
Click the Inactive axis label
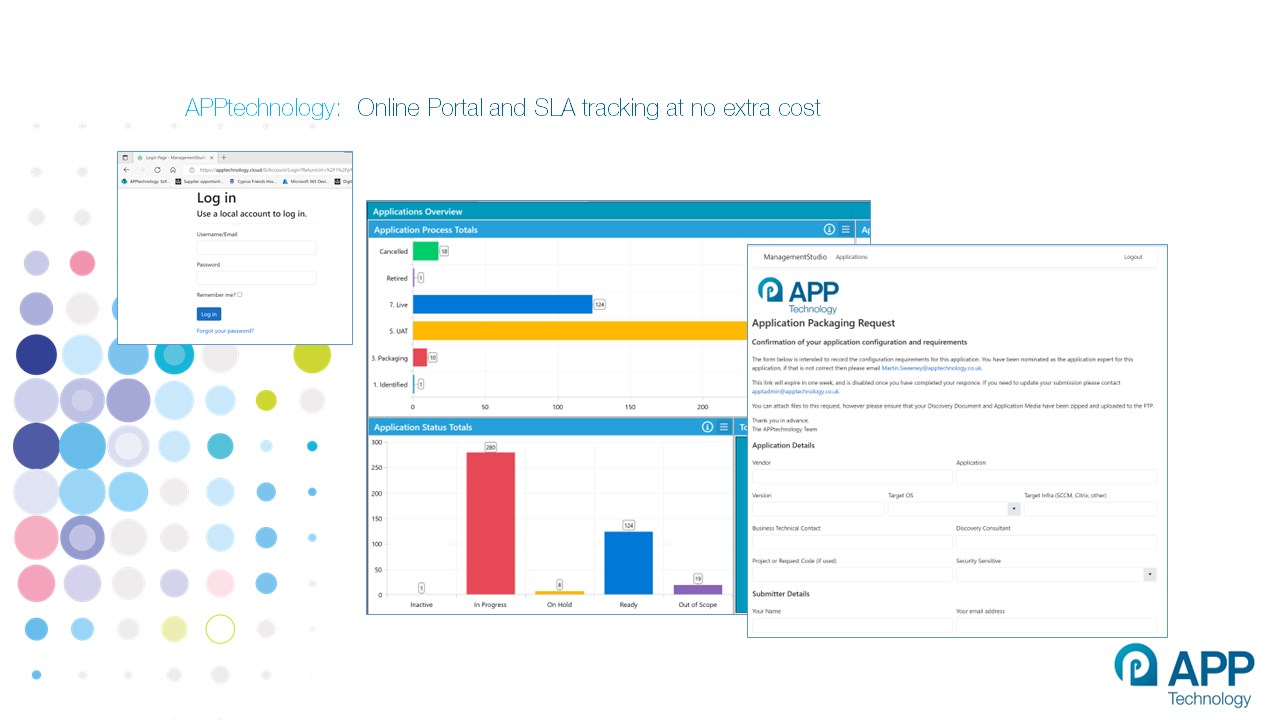click(x=422, y=605)
